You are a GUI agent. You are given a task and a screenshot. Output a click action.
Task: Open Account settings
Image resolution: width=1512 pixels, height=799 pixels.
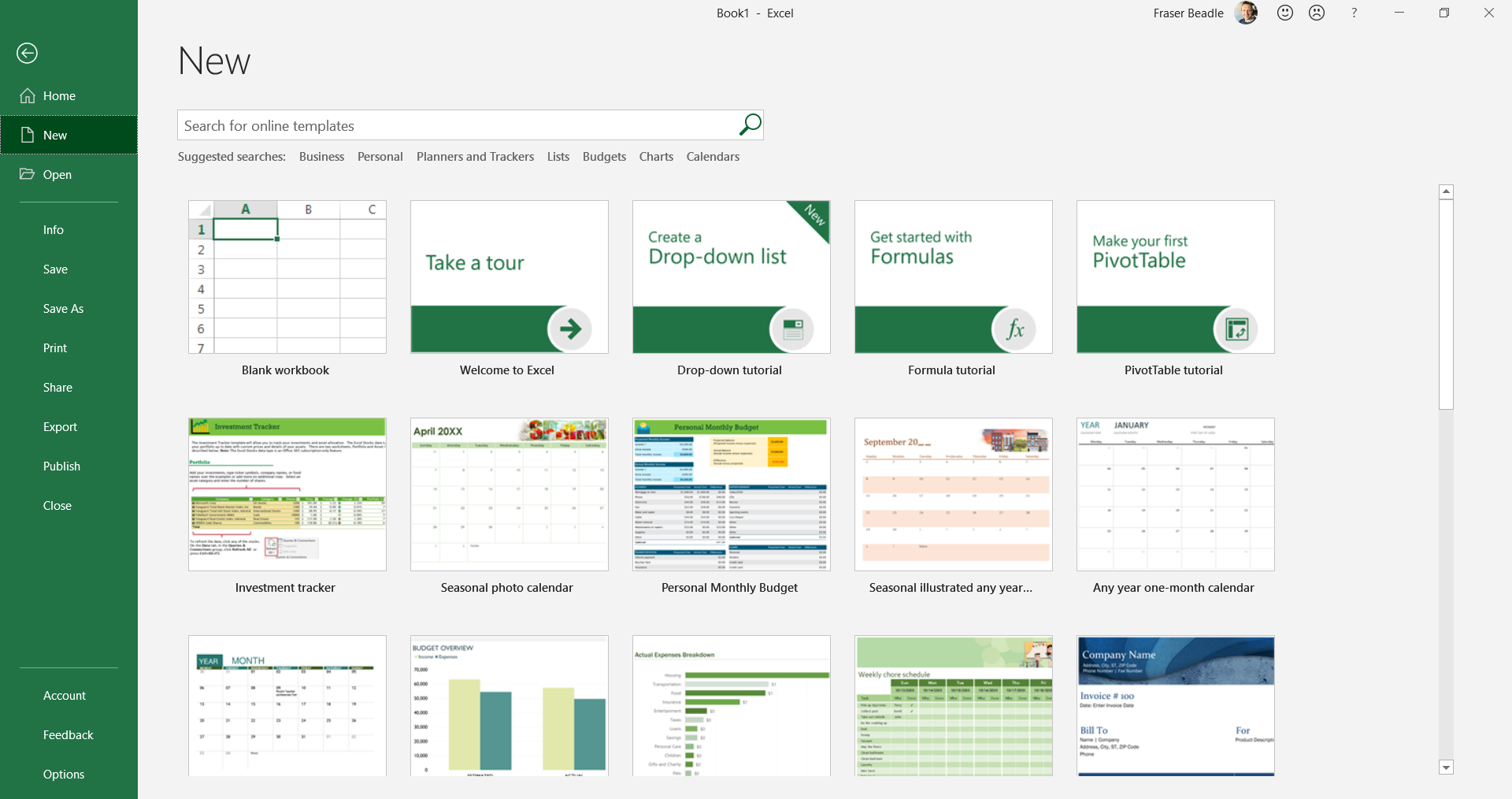(x=69, y=695)
